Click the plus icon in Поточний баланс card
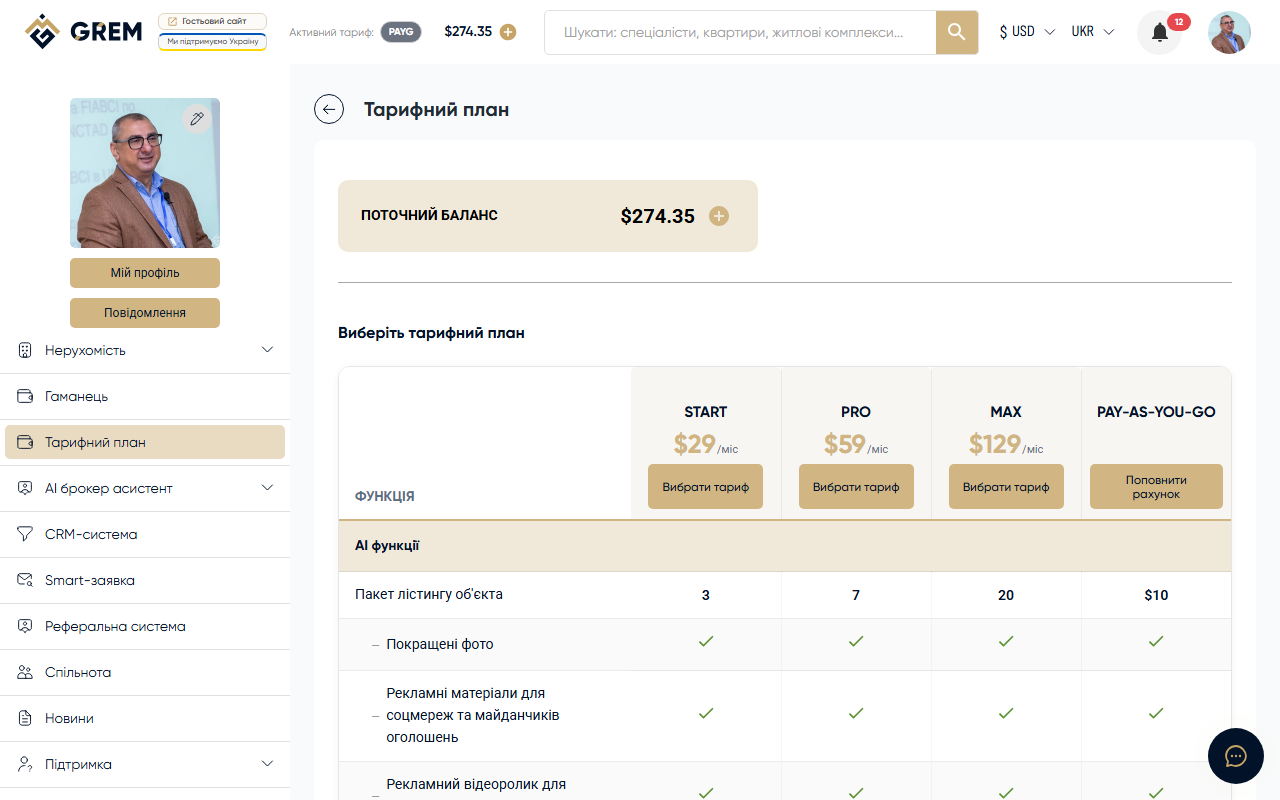The height and width of the screenshot is (800, 1280). (719, 216)
